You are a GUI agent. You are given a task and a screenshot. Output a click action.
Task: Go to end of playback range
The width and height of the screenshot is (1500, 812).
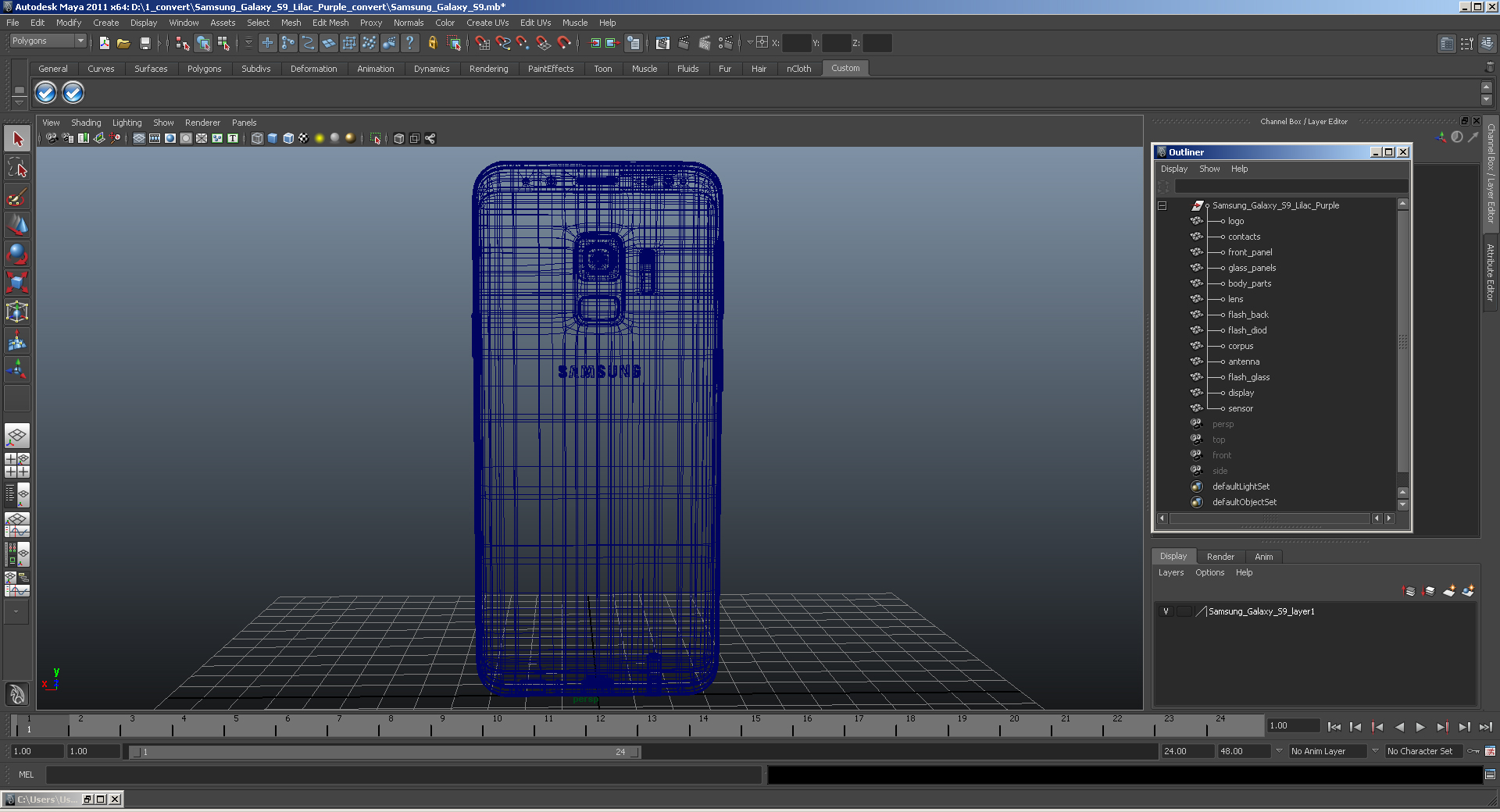1485,727
